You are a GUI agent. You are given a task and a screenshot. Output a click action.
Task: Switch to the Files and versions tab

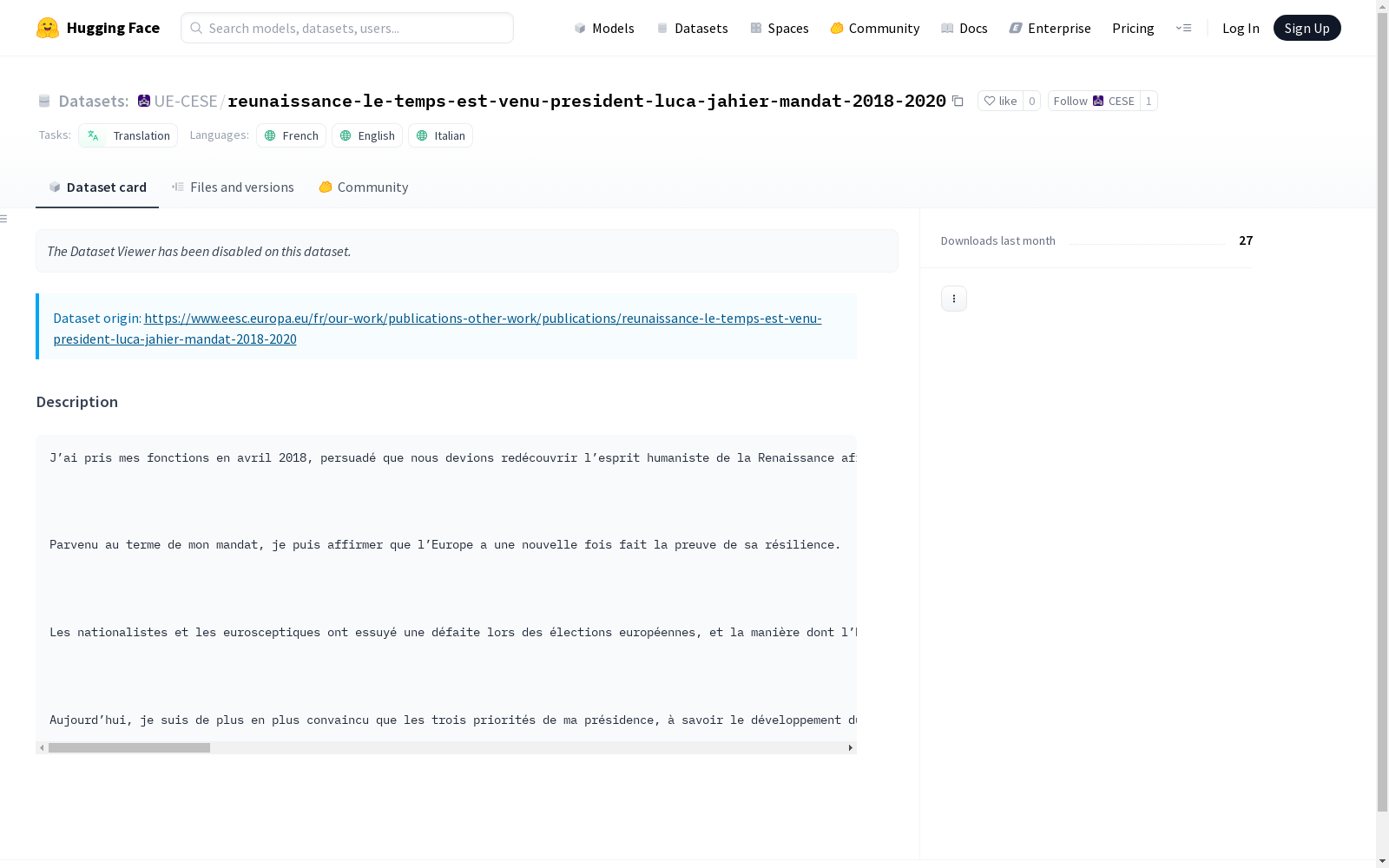tap(233, 187)
